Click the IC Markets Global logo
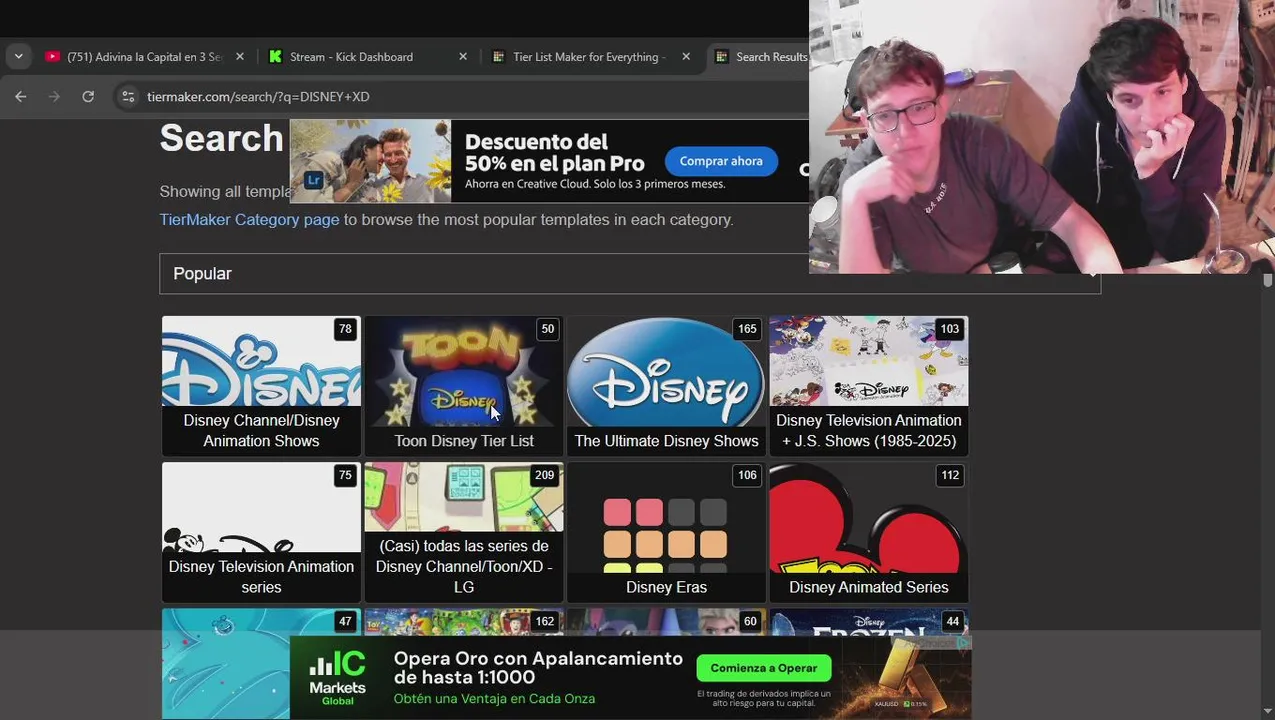1275x720 pixels. [x=338, y=677]
